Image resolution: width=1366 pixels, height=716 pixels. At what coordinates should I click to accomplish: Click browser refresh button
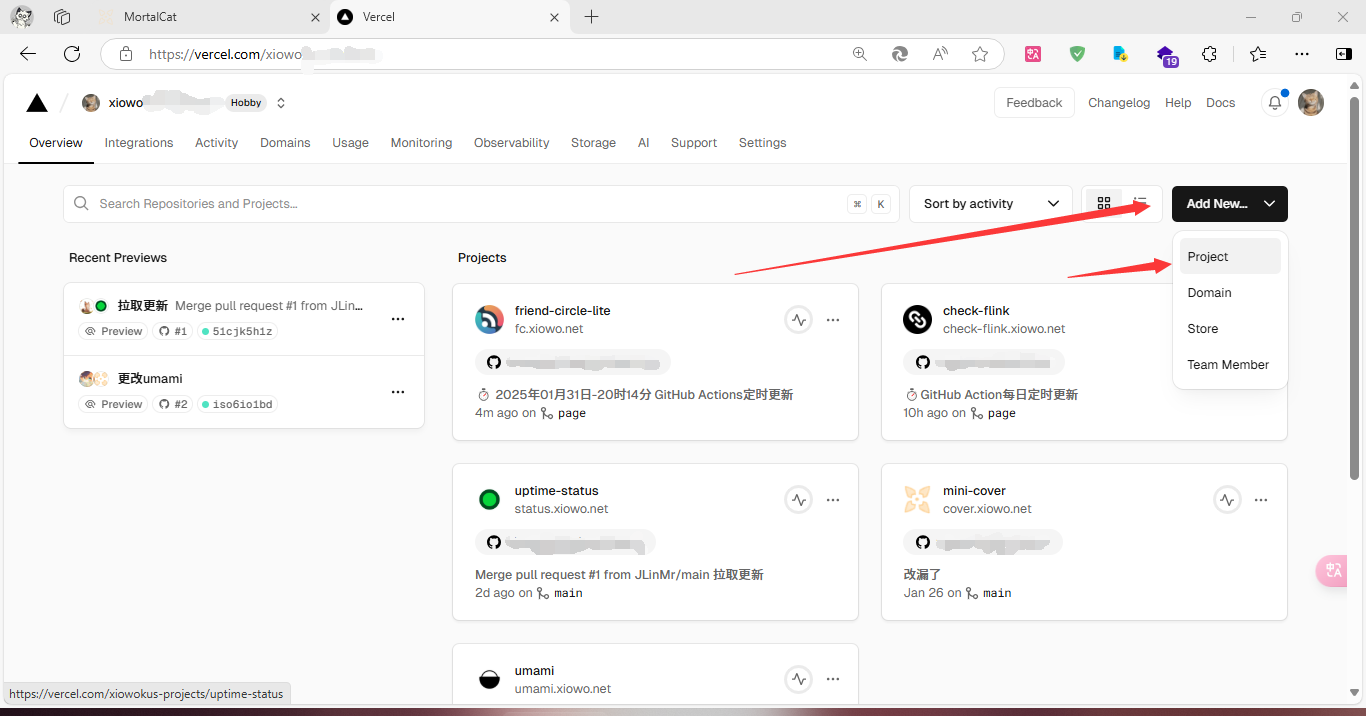coord(72,54)
